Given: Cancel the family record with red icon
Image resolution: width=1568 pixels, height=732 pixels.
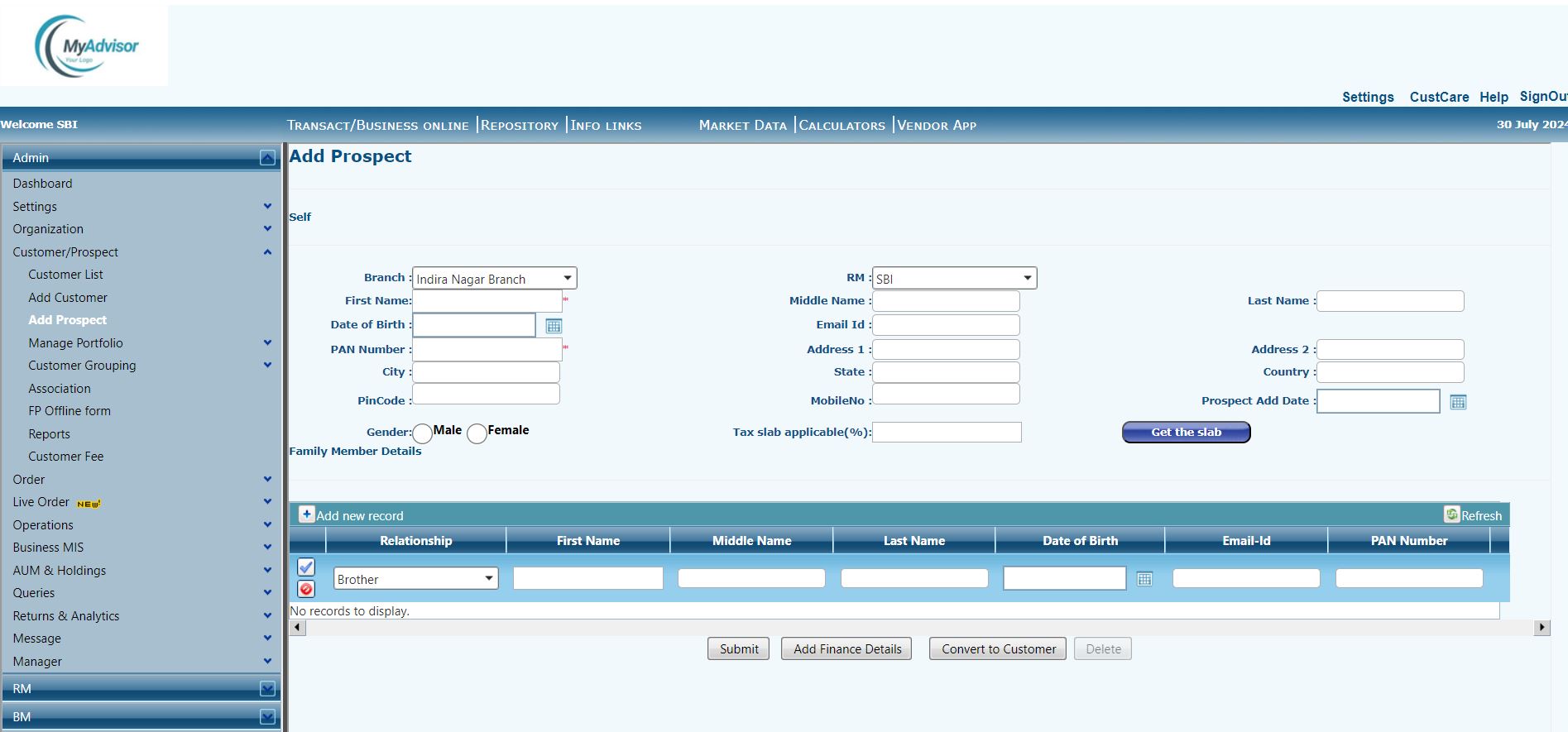Looking at the screenshot, I should point(306,589).
